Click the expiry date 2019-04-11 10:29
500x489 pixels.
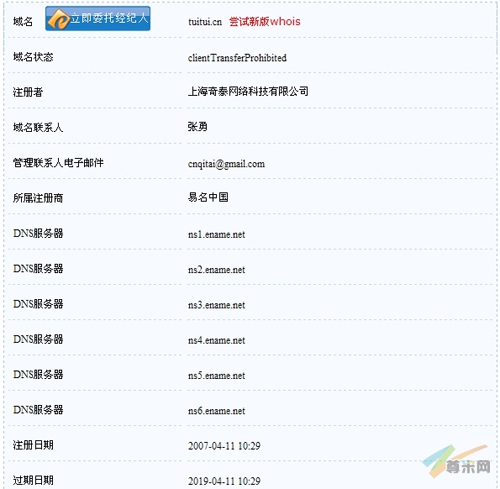point(224,481)
